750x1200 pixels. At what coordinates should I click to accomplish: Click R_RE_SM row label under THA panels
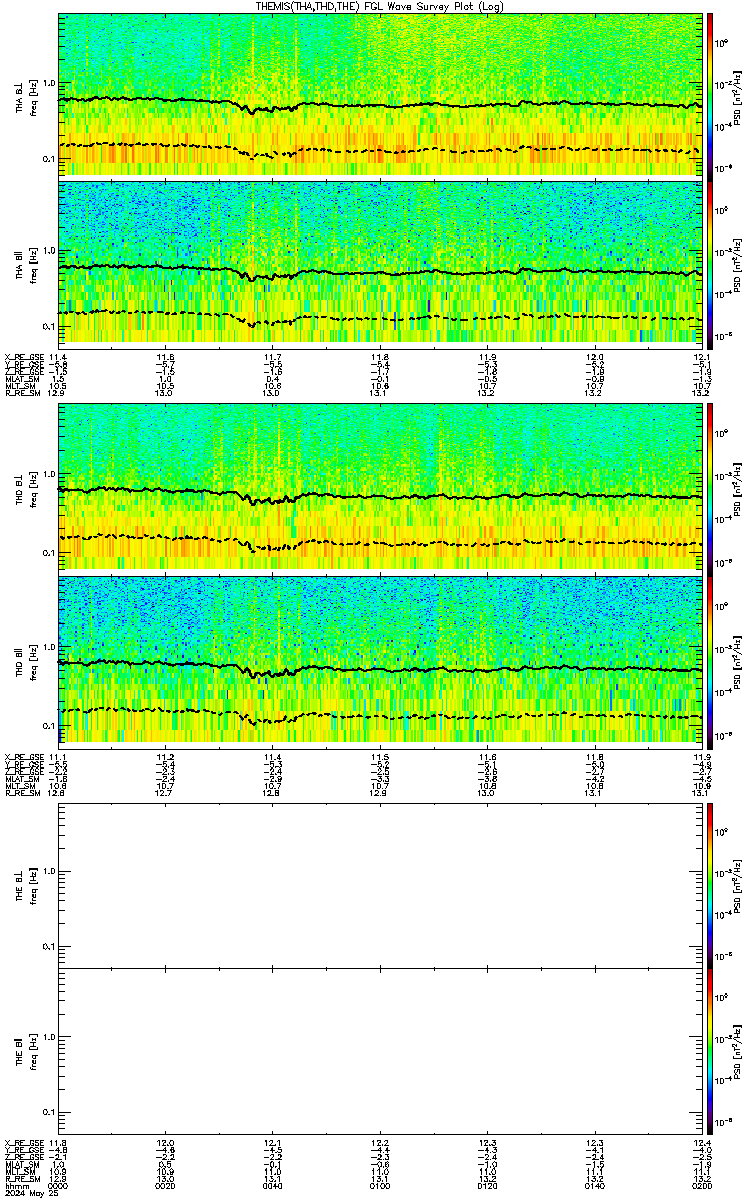[x=21, y=393]
